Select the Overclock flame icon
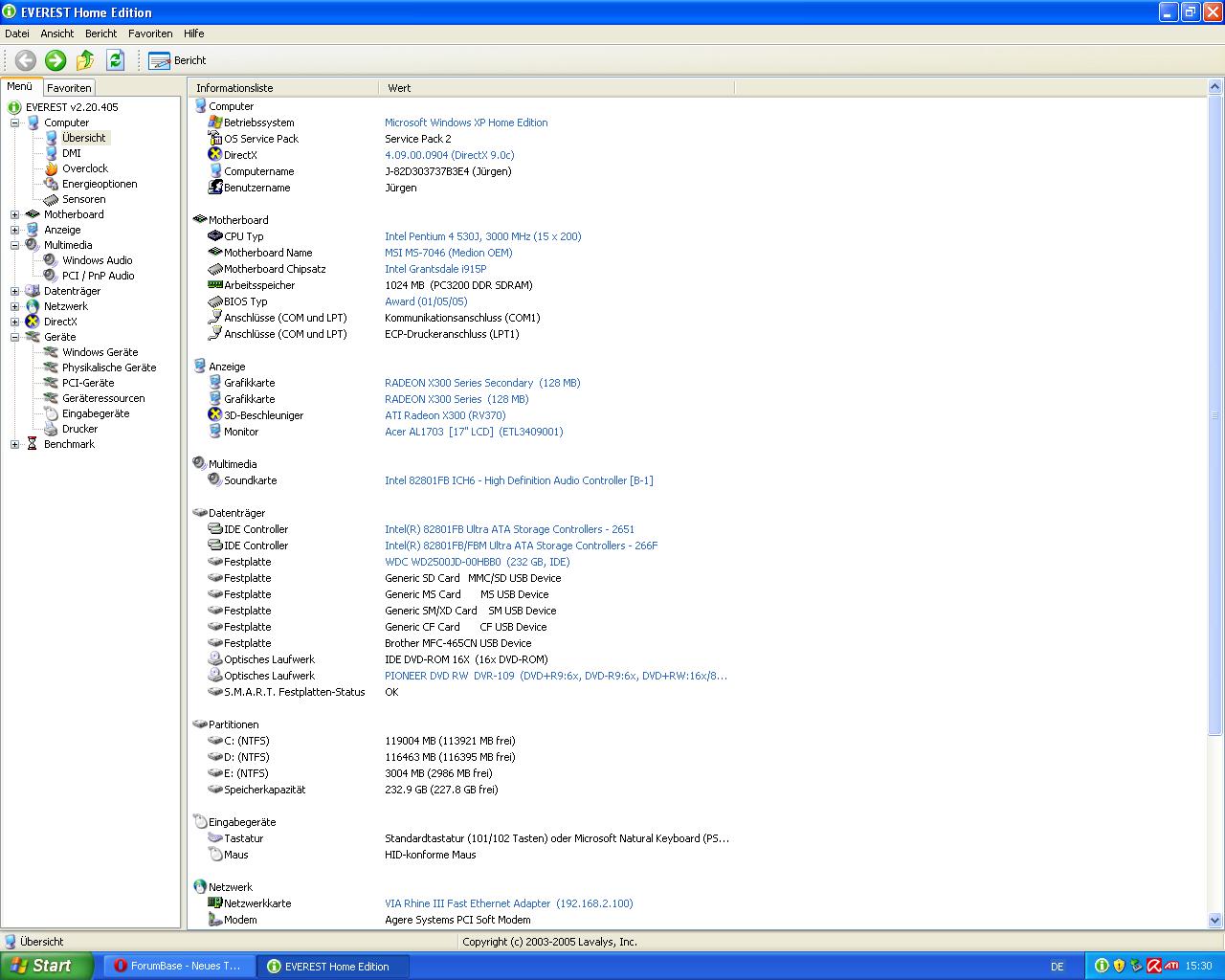Image resolution: width=1225 pixels, height=980 pixels. click(51, 168)
